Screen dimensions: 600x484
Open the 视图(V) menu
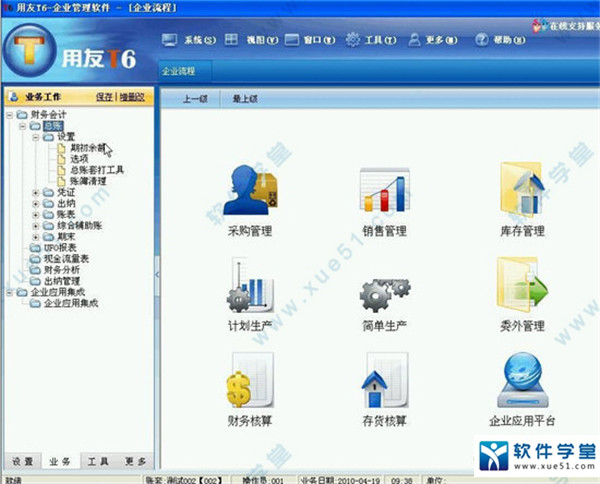point(262,40)
